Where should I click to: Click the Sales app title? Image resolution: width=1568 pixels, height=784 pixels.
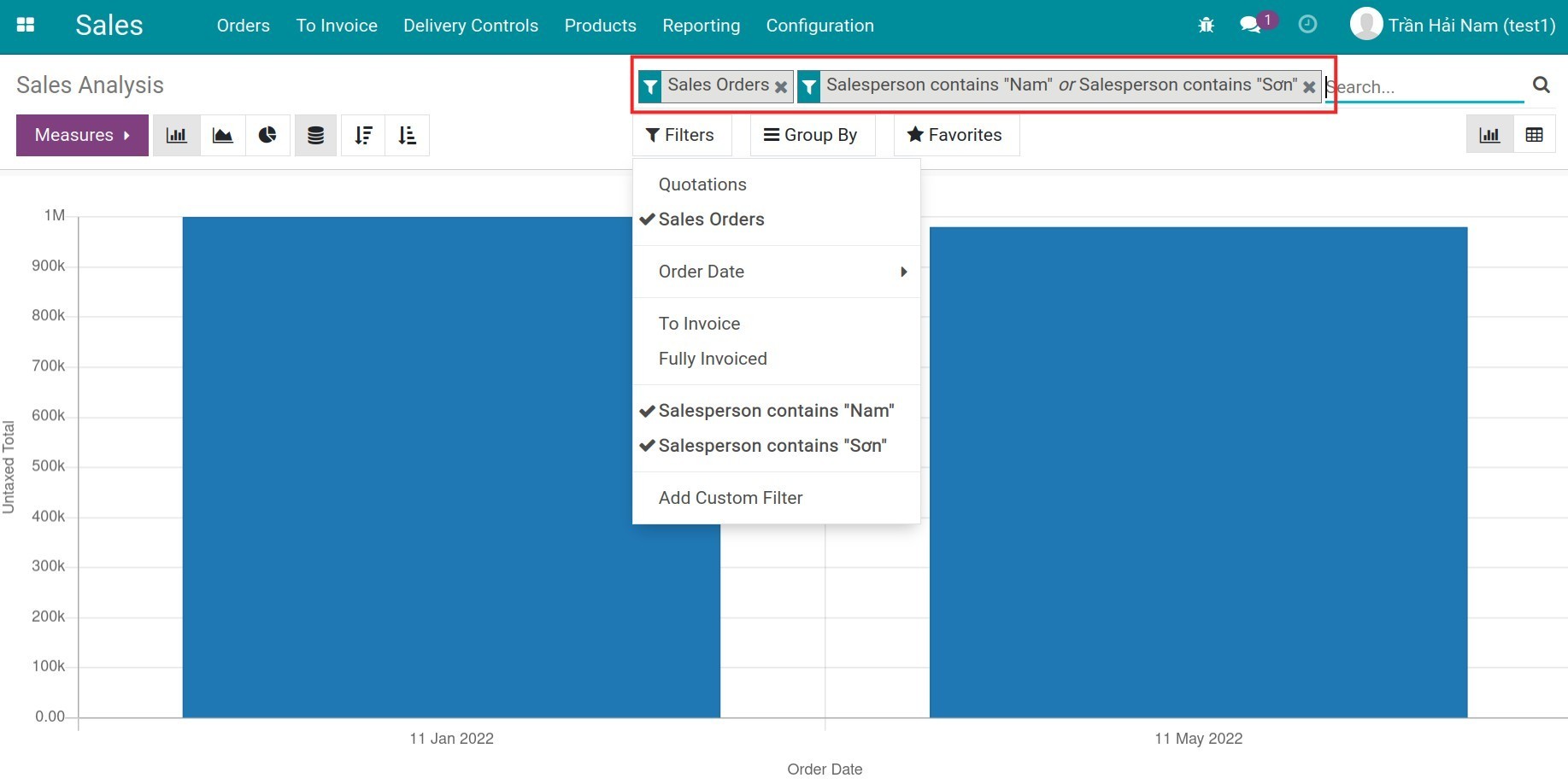109,26
